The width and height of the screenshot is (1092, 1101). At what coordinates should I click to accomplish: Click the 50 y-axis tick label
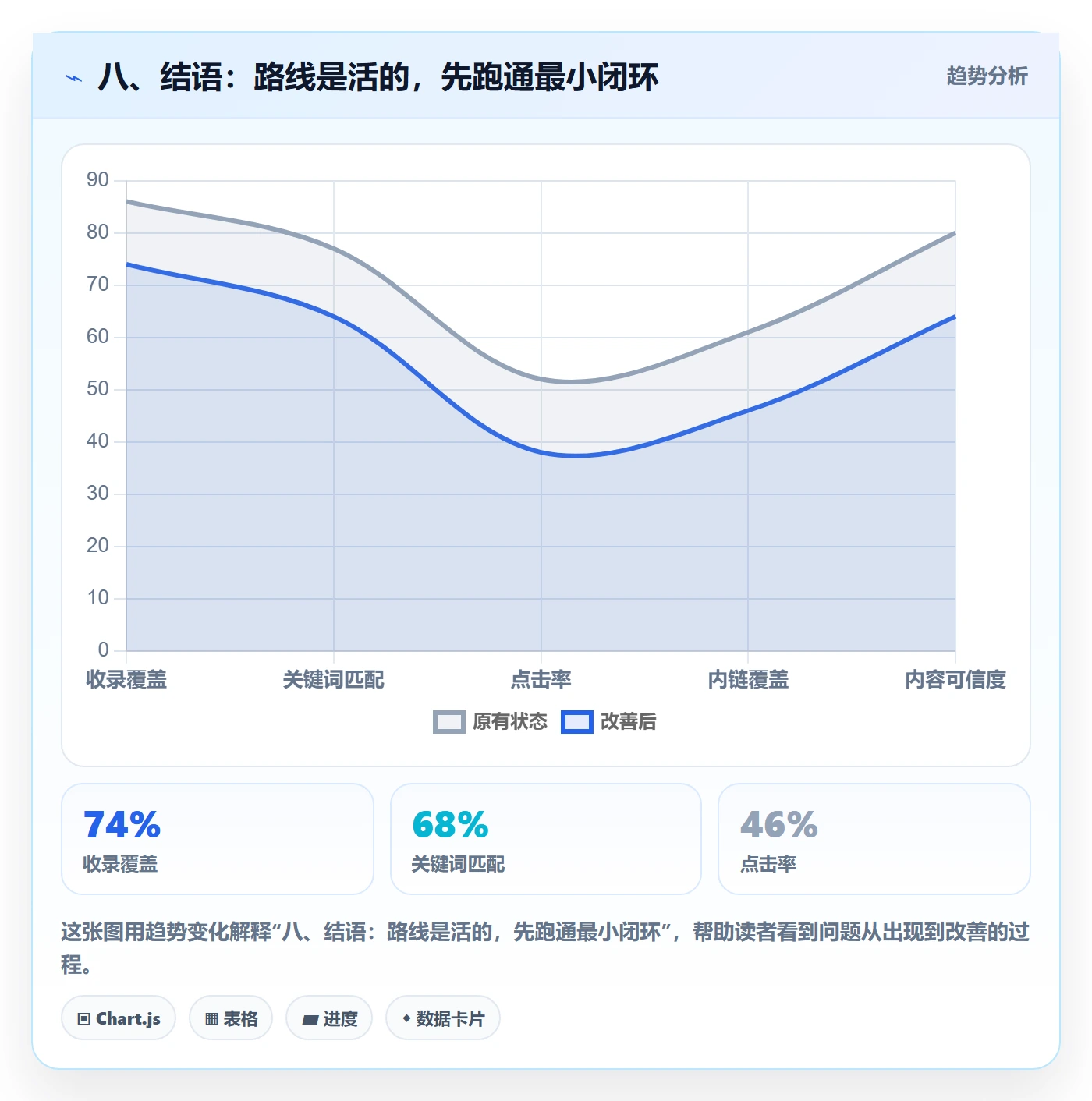pyautogui.click(x=97, y=389)
